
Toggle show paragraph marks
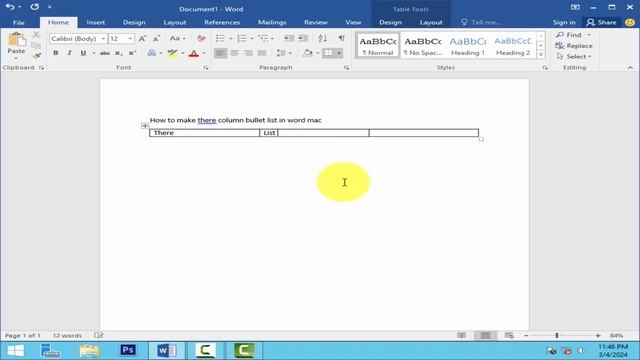341,38
